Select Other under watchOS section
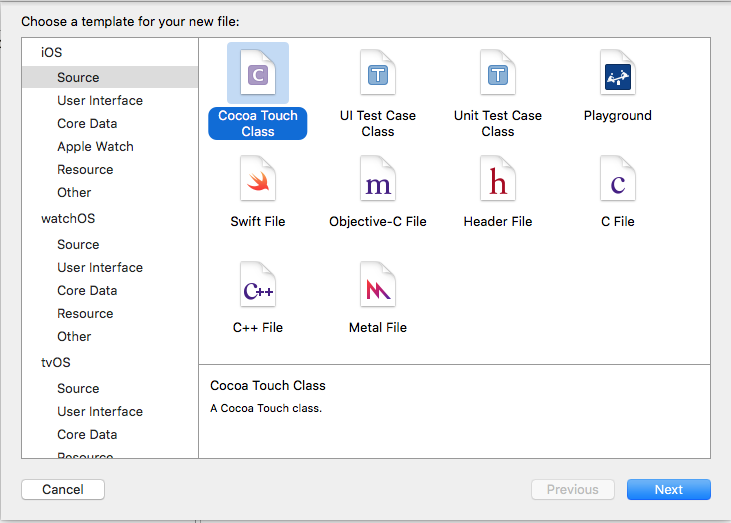 click(x=74, y=336)
